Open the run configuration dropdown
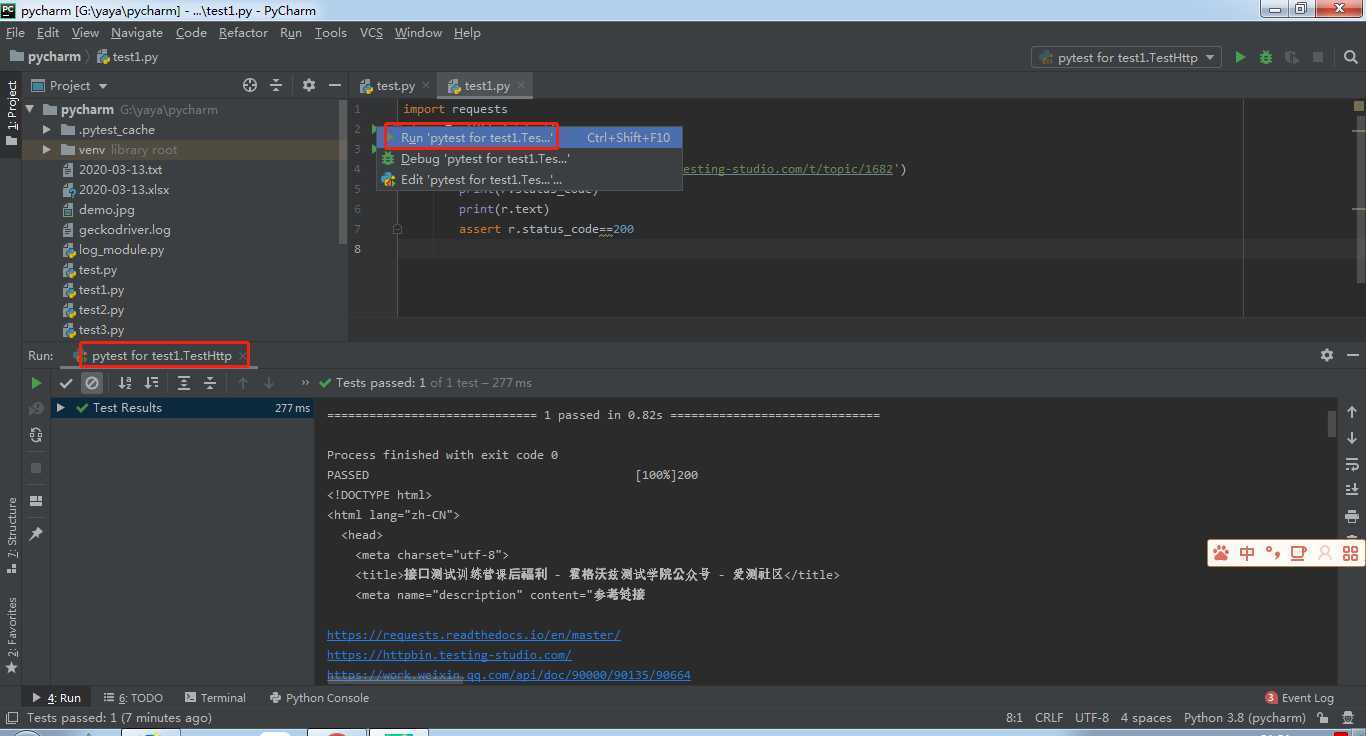 click(1126, 58)
